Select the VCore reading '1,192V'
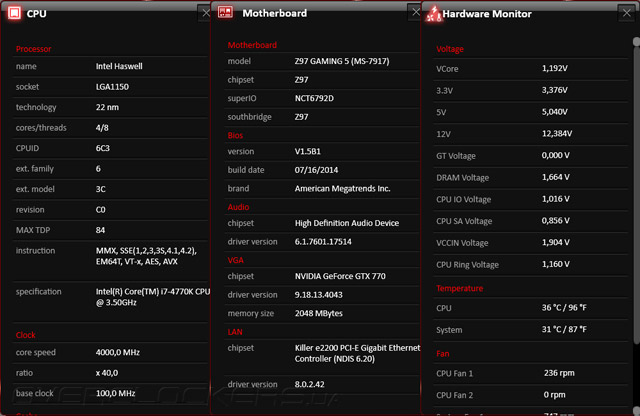Viewport: 640px width, 416px height. click(554, 68)
